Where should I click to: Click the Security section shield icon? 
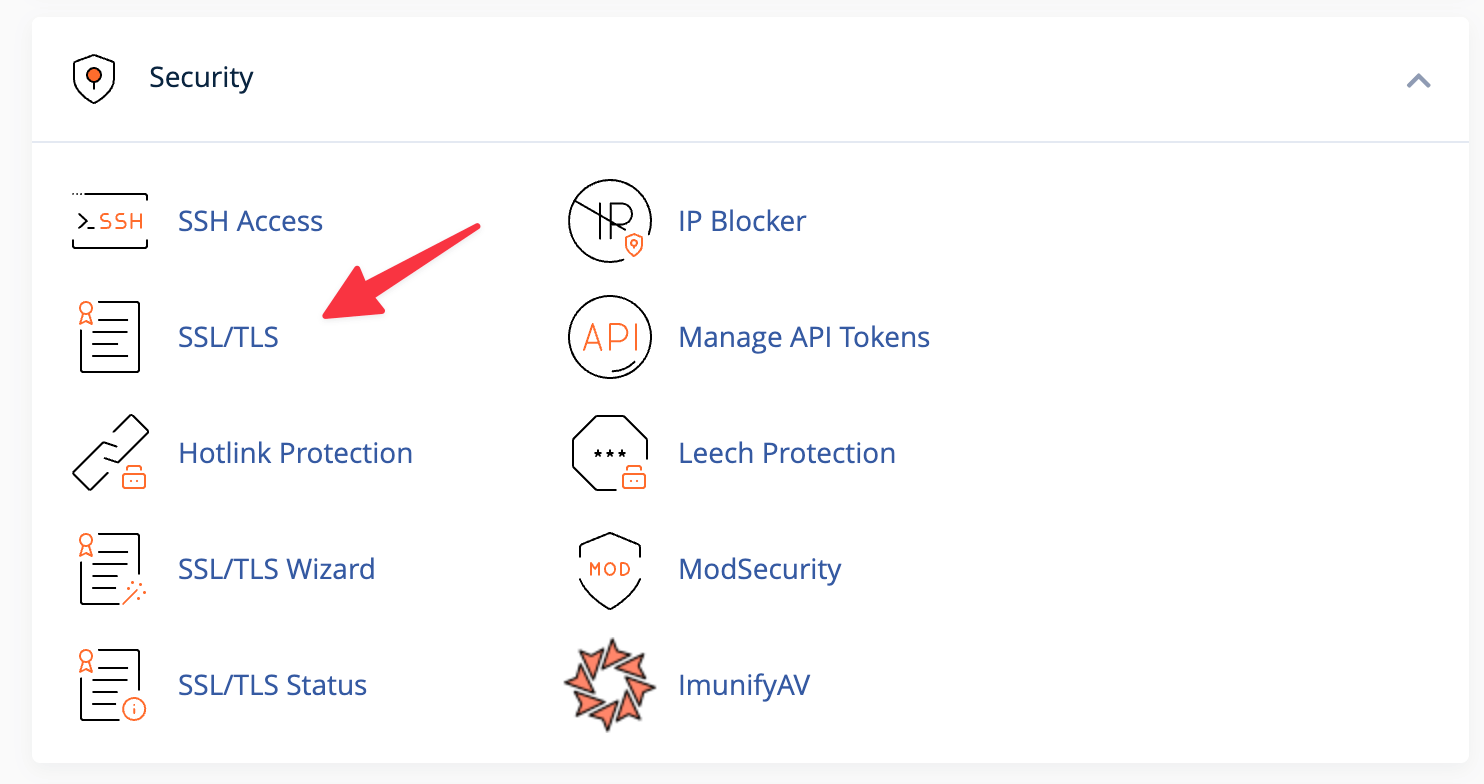(x=94, y=77)
